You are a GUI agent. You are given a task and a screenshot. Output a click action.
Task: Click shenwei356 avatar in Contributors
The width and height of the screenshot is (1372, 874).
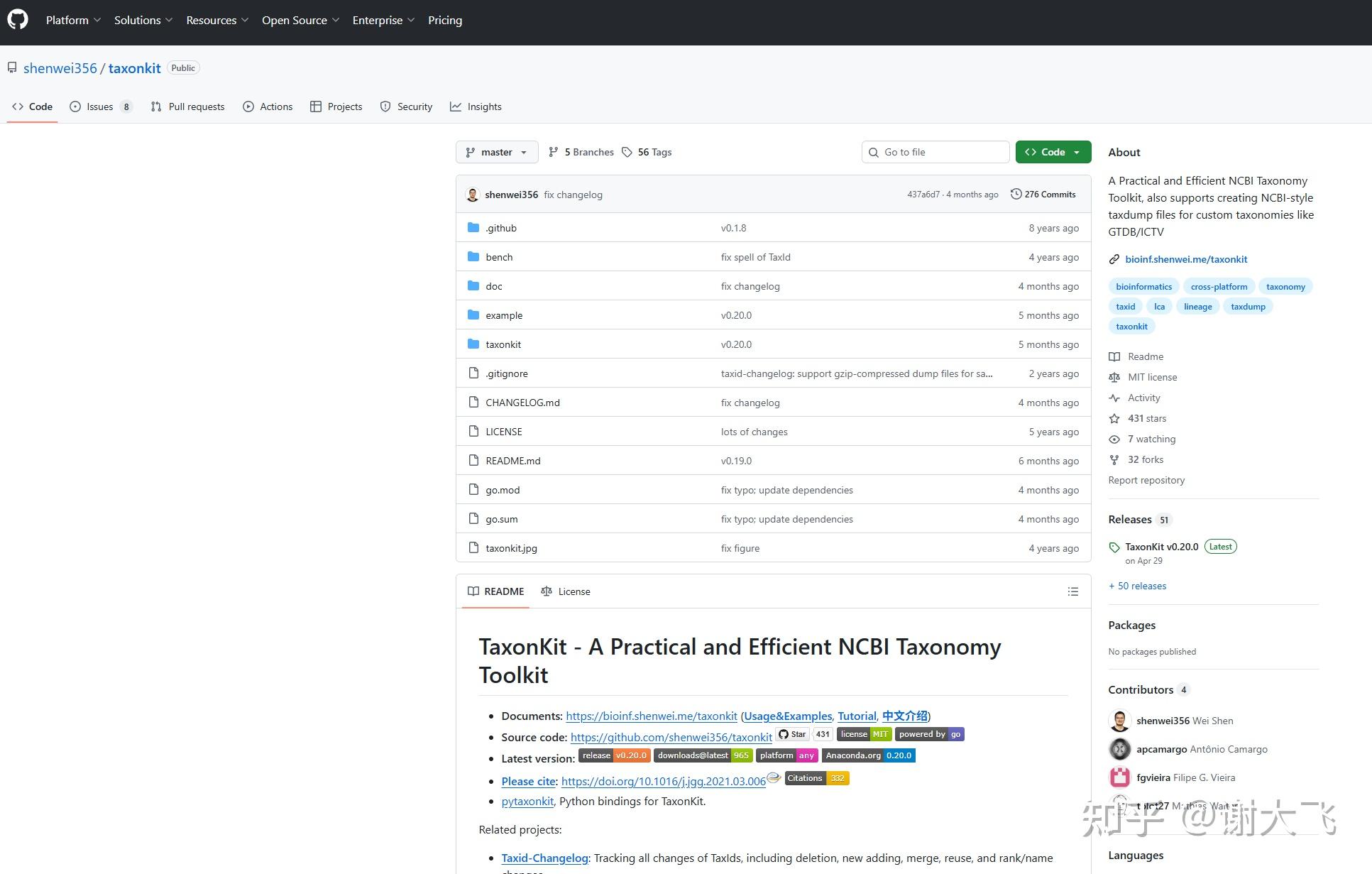tap(1119, 720)
